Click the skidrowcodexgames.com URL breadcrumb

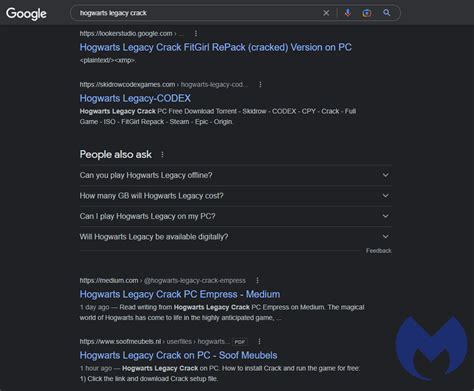pyautogui.click(x=163, y=85)
